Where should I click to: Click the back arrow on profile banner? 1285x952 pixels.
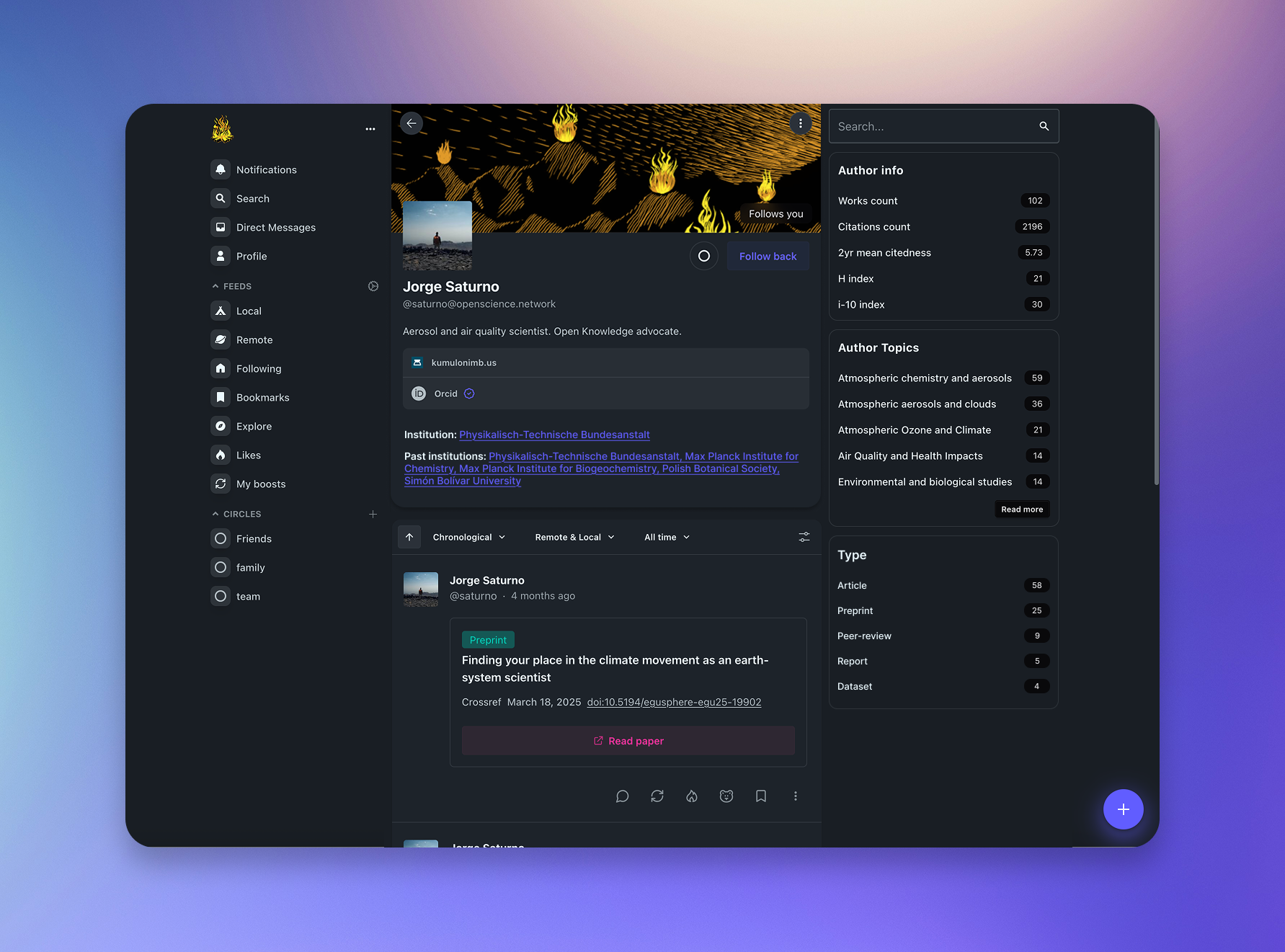point(412,123)
